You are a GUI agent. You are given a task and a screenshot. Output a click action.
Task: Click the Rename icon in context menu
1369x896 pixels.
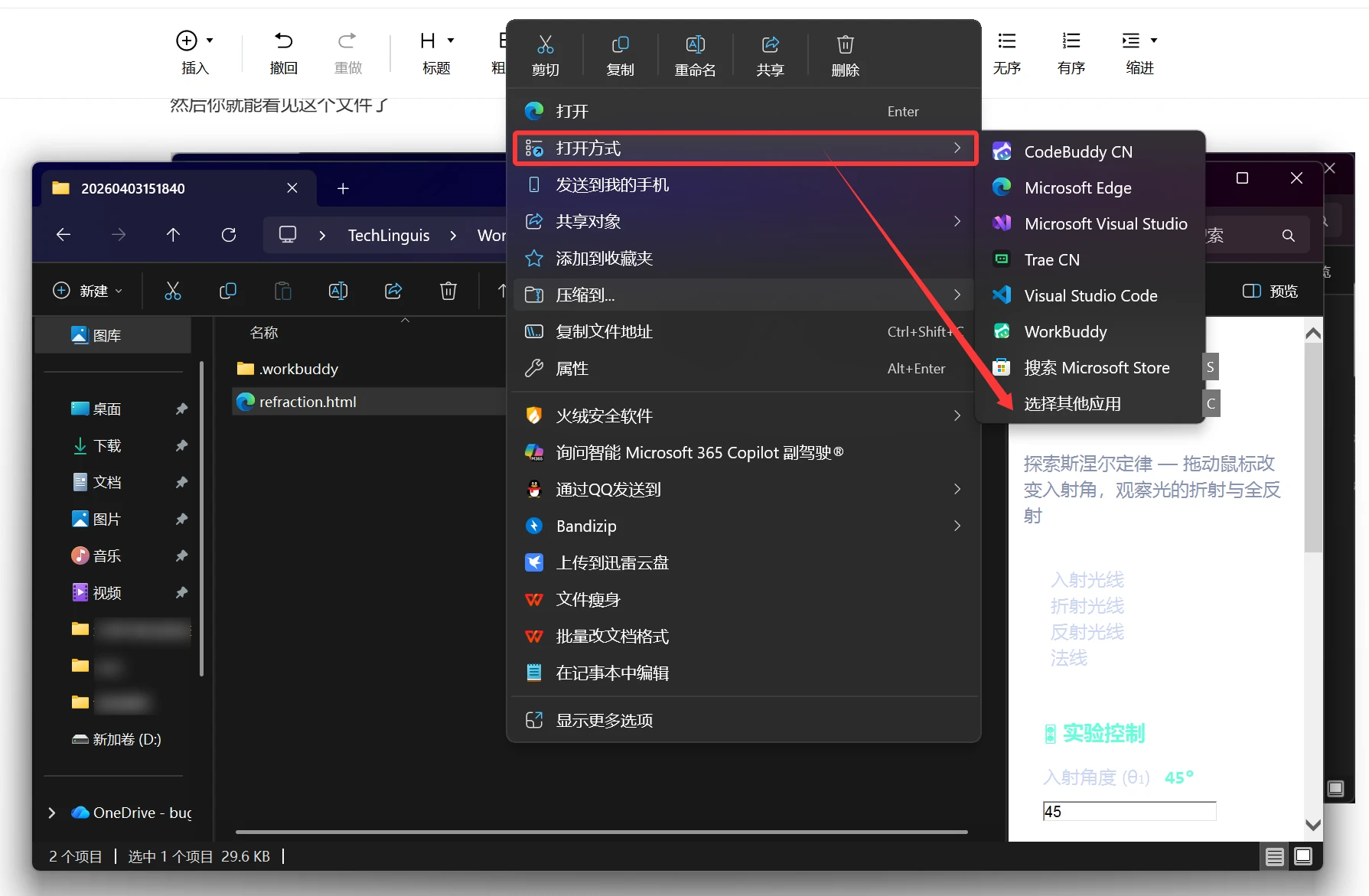click(x=695, y=54)
